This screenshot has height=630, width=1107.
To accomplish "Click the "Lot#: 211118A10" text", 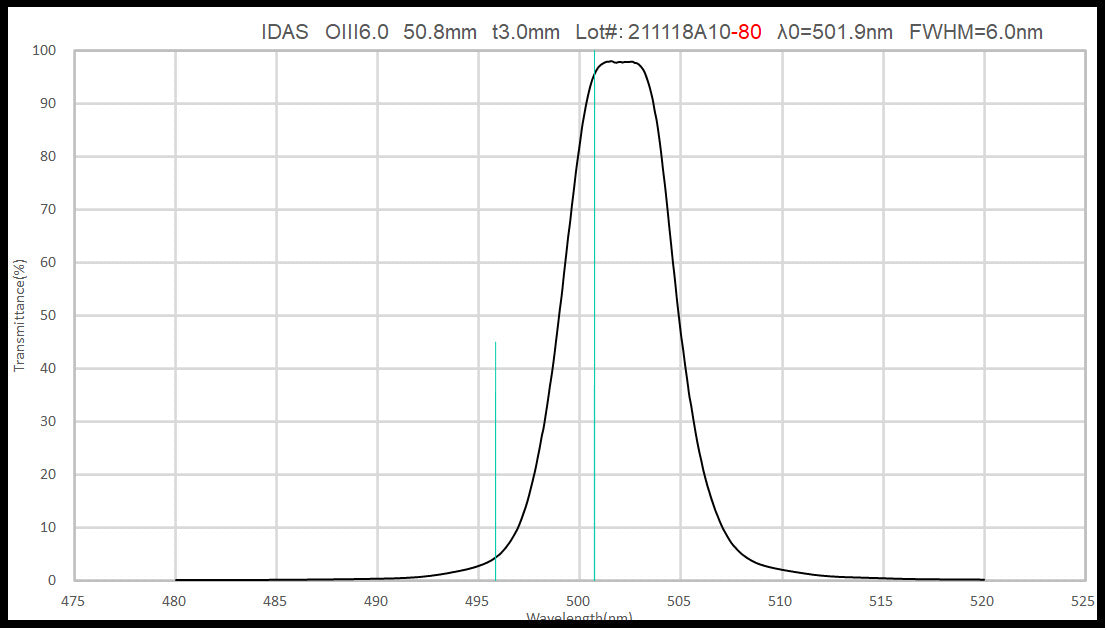I will pyautogui.click(x=653, y=32).
